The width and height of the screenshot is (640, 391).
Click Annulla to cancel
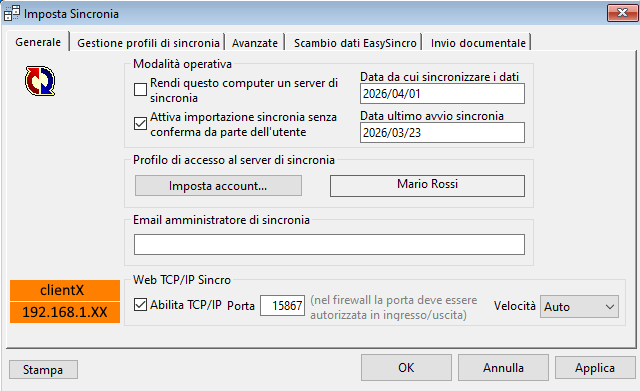pos(503,368)
